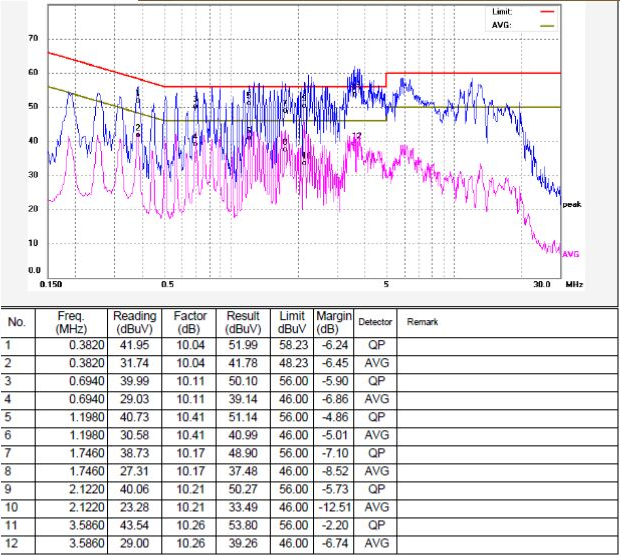This screenshot has height=555, width=620.
Task: Click the 'Detector' column header
Action: click(x=375, y=322)
